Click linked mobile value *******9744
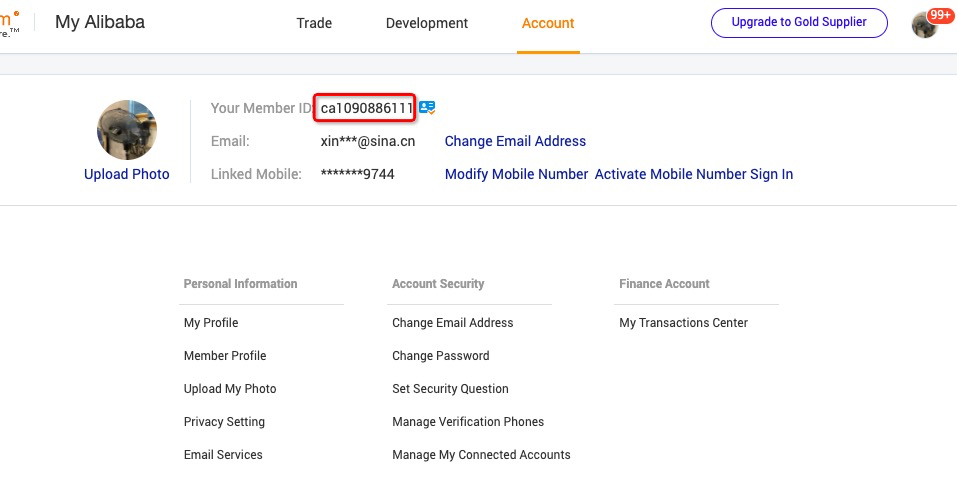 pyautogui.click(x=358, y=174)
